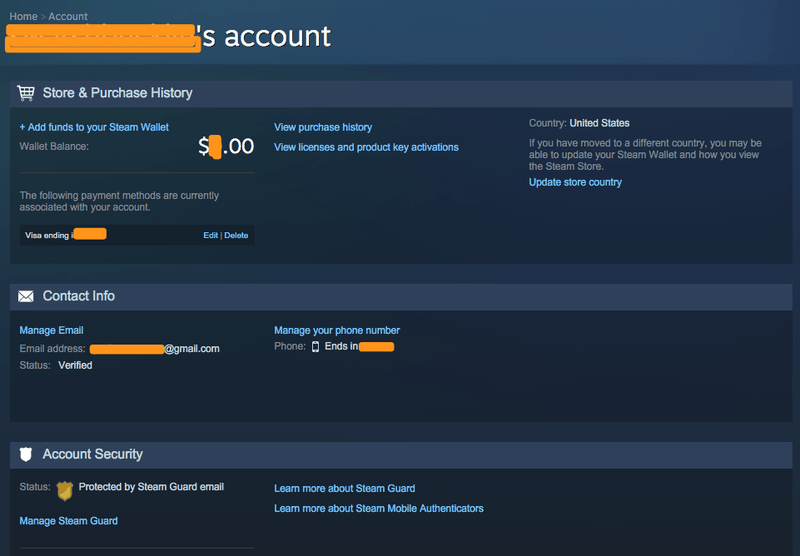The height and width of the screenshot is (556, 800).
Task: View licenses and product key activations
Action: click(366, 147)
